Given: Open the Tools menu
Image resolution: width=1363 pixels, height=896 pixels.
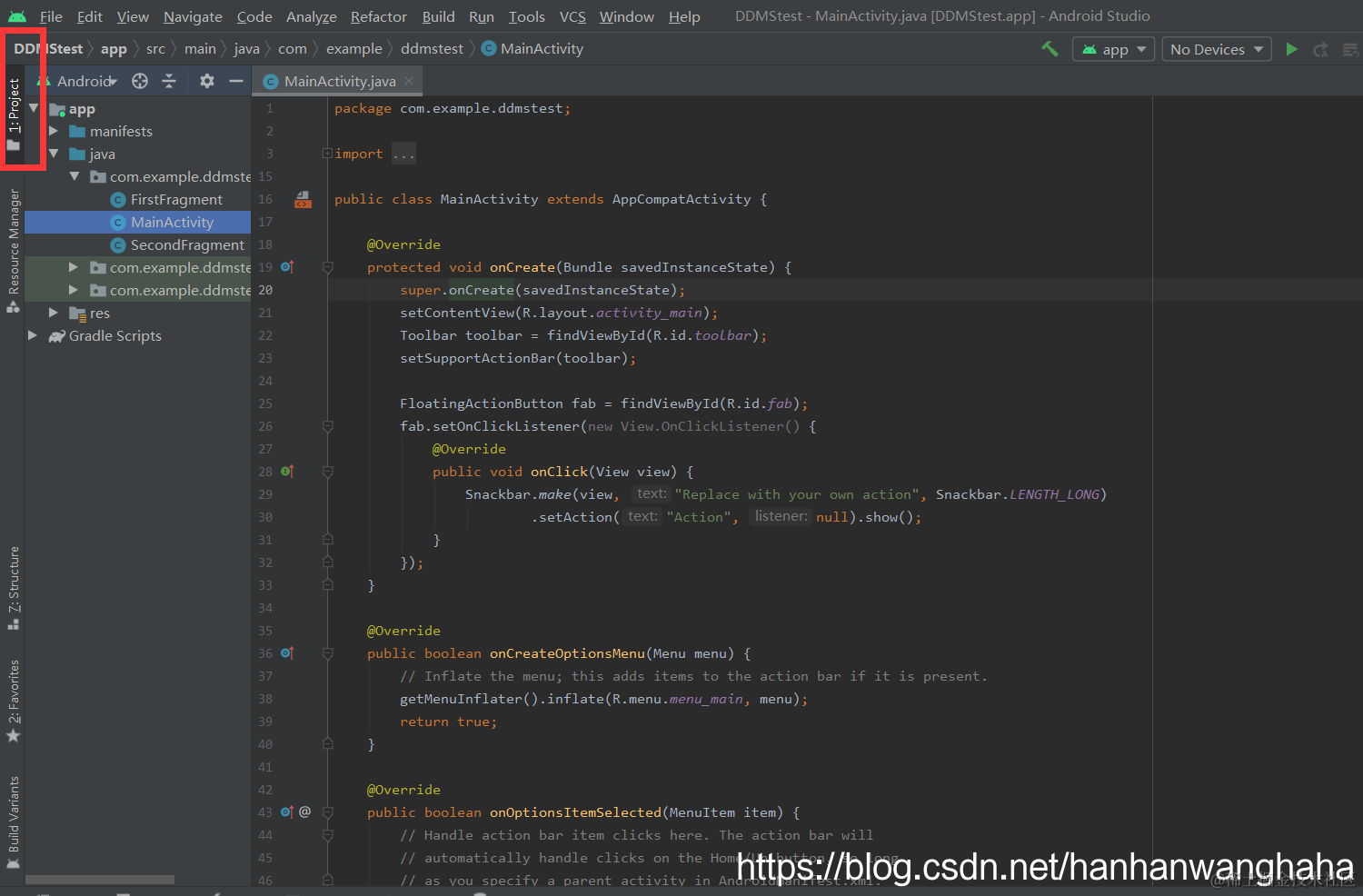Looking at the screenshot, I should [527, 16].
